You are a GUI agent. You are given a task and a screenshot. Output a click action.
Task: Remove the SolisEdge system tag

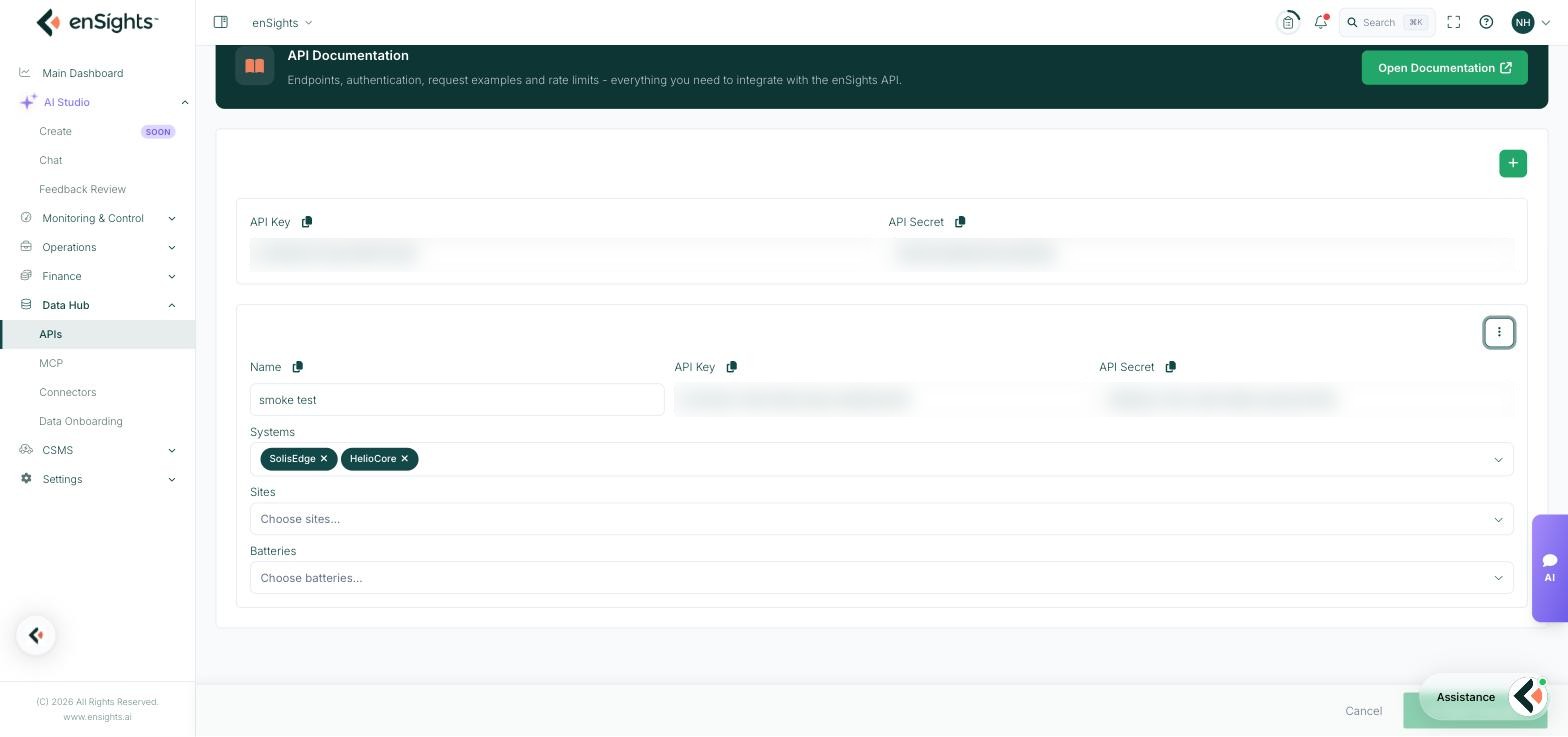(x=324, y=459)
